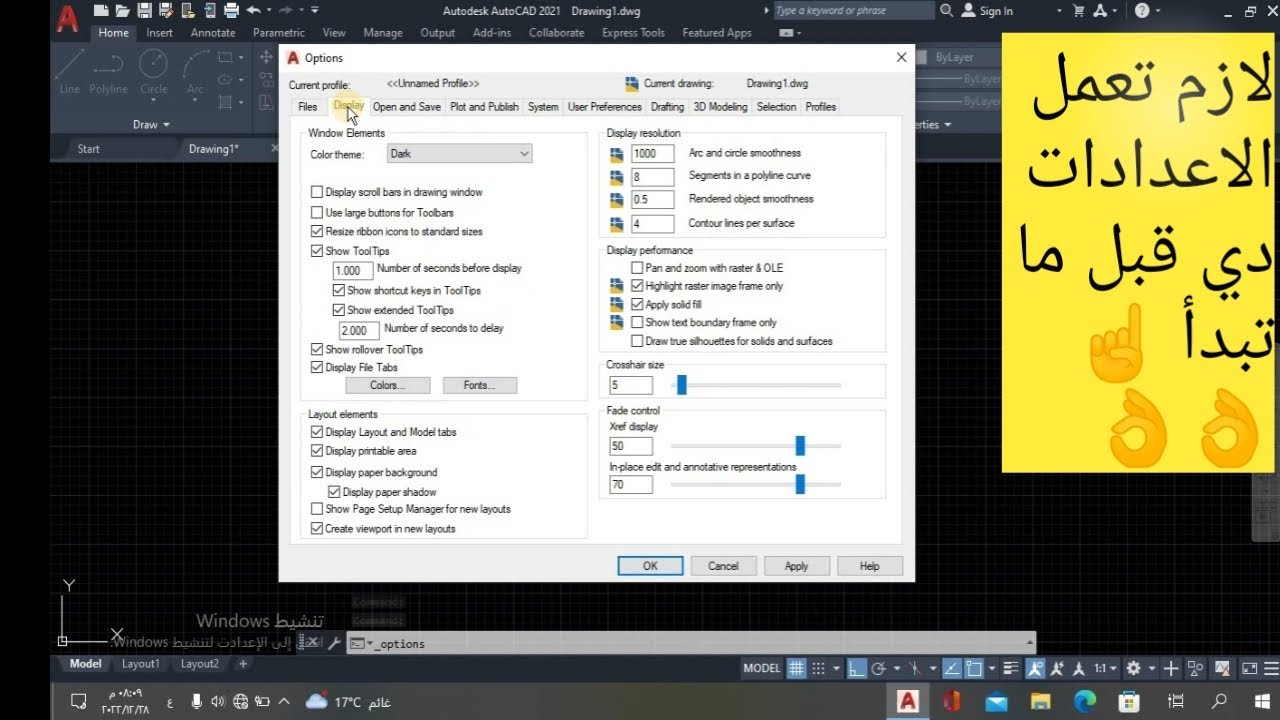1280x720 pixels.
Task: Click the Save icon in Quick Access toolbar
Action: (x=144, y=11)
